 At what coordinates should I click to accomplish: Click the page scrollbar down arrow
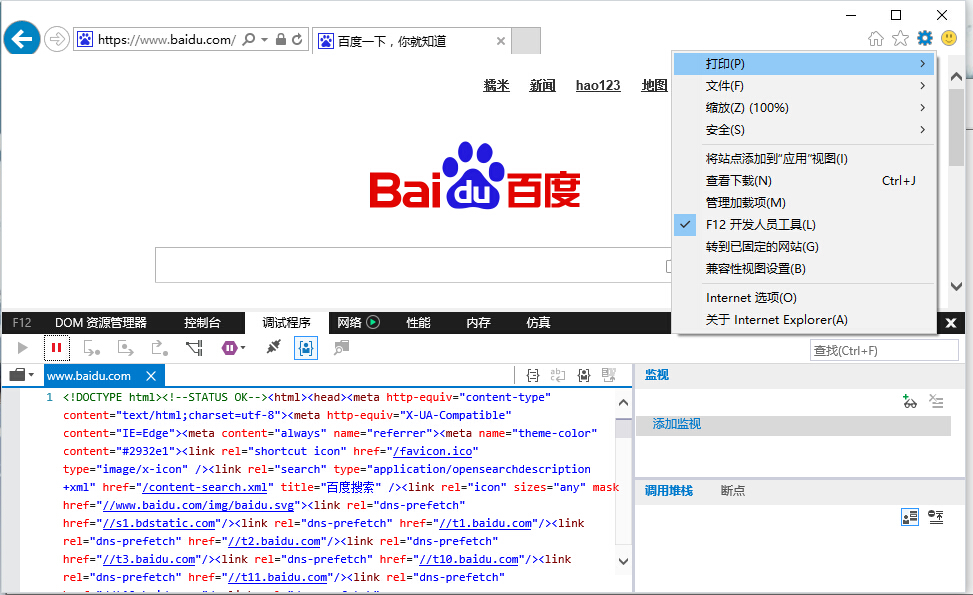click(x=956, y=286)
